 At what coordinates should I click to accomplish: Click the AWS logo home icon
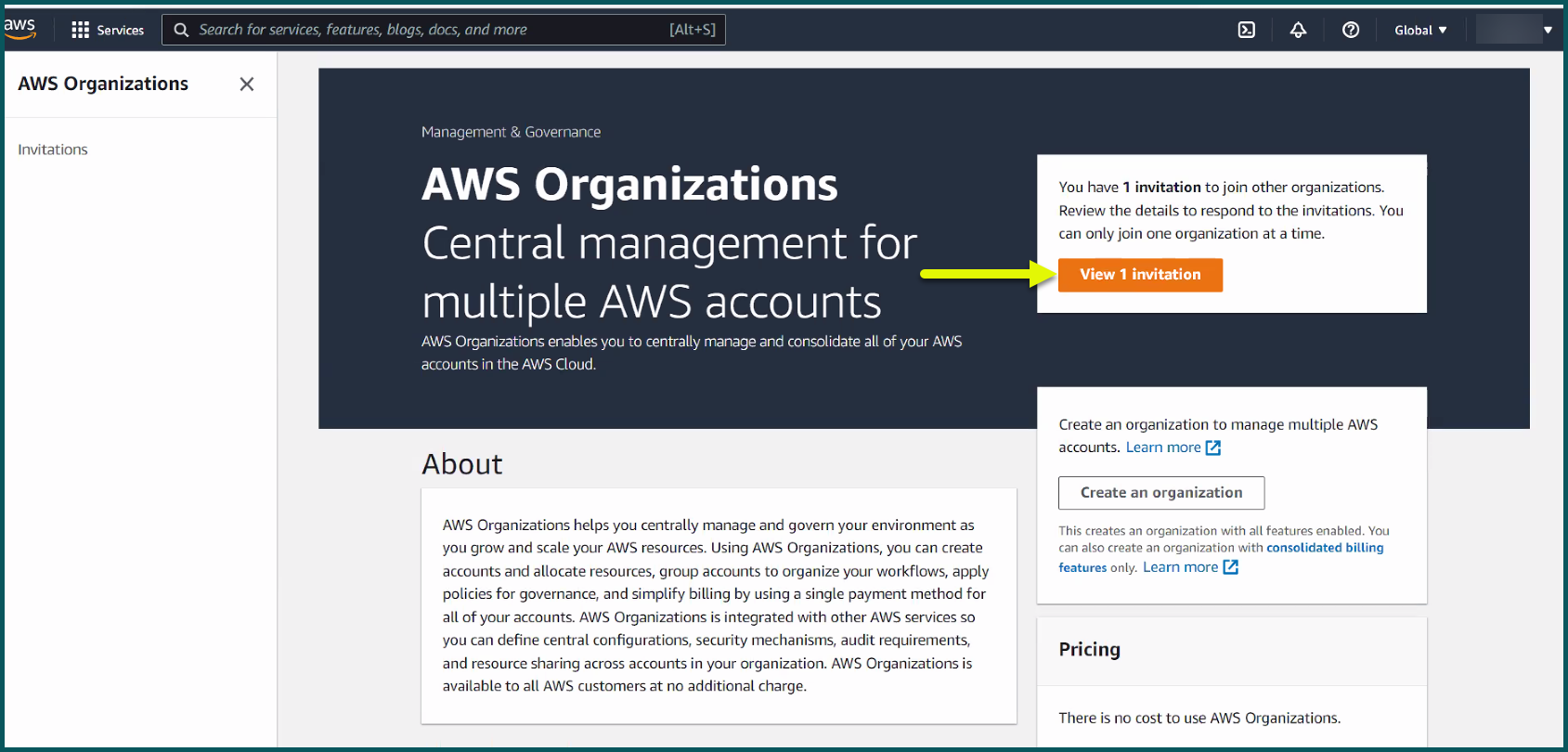click(x=19, y=29)
